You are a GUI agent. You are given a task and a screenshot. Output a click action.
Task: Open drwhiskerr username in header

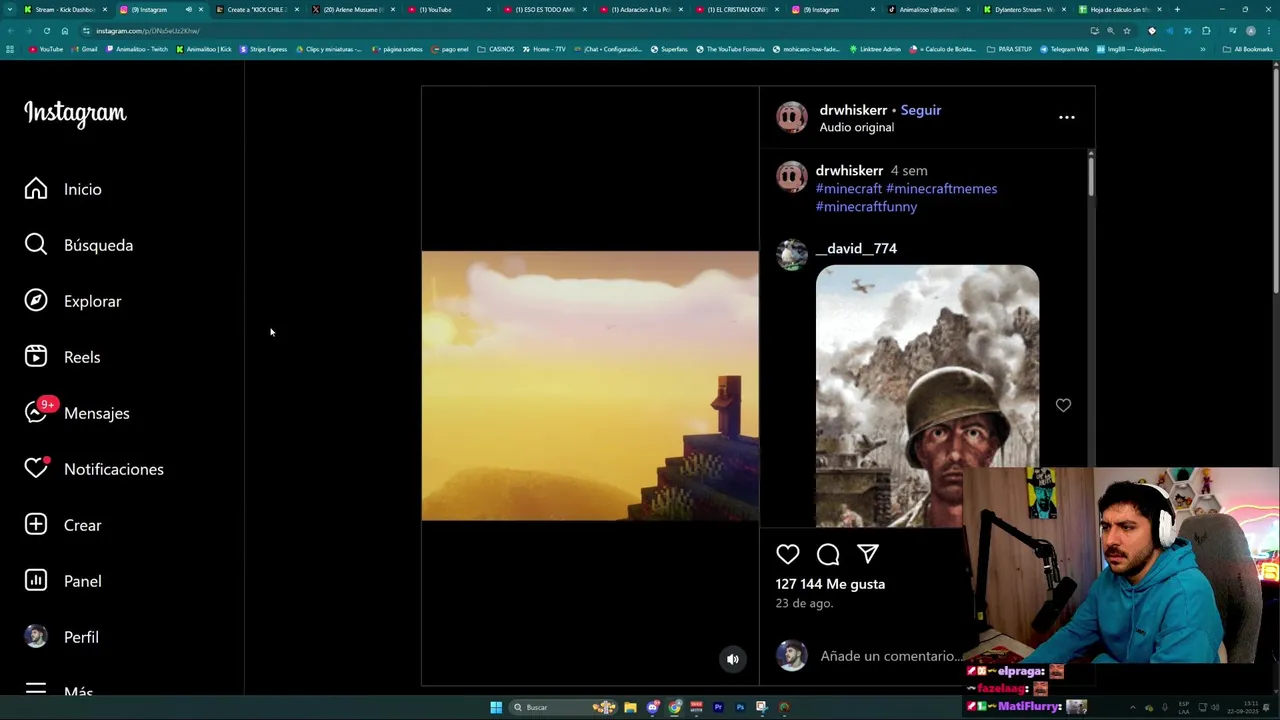point(853,110)
